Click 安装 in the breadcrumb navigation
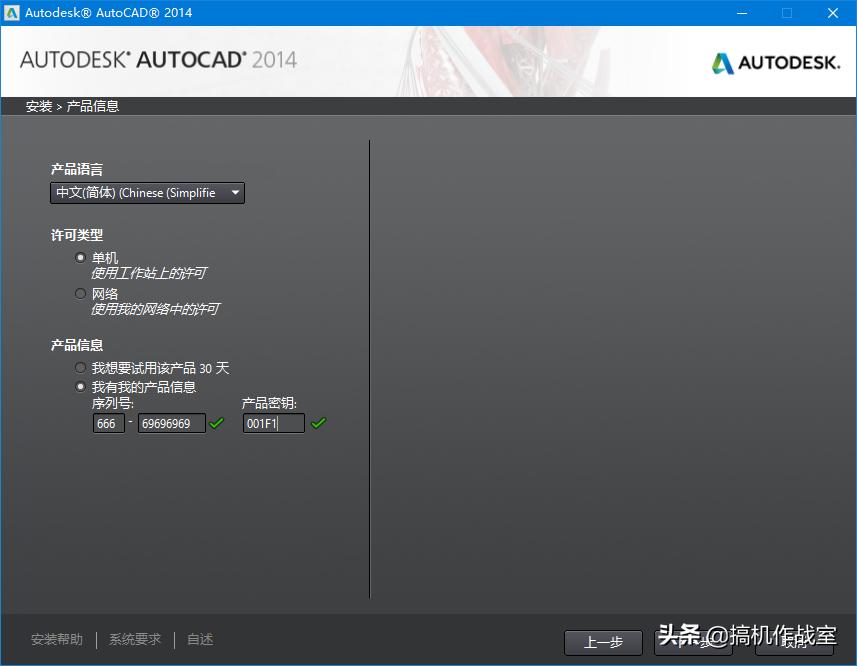This screenshot has width=857, height=666. 38,105
